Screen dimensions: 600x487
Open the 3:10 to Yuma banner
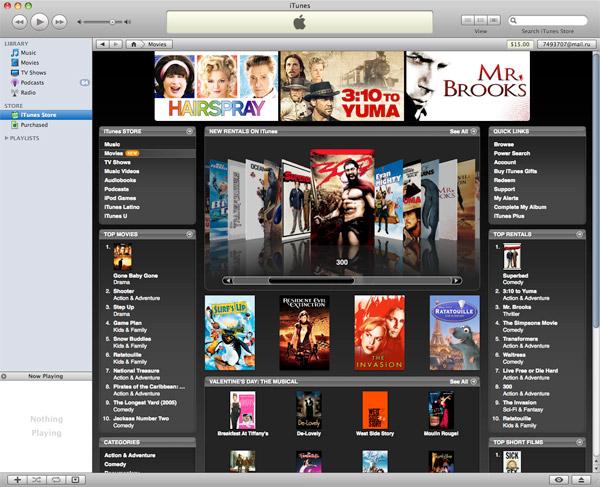342,86
